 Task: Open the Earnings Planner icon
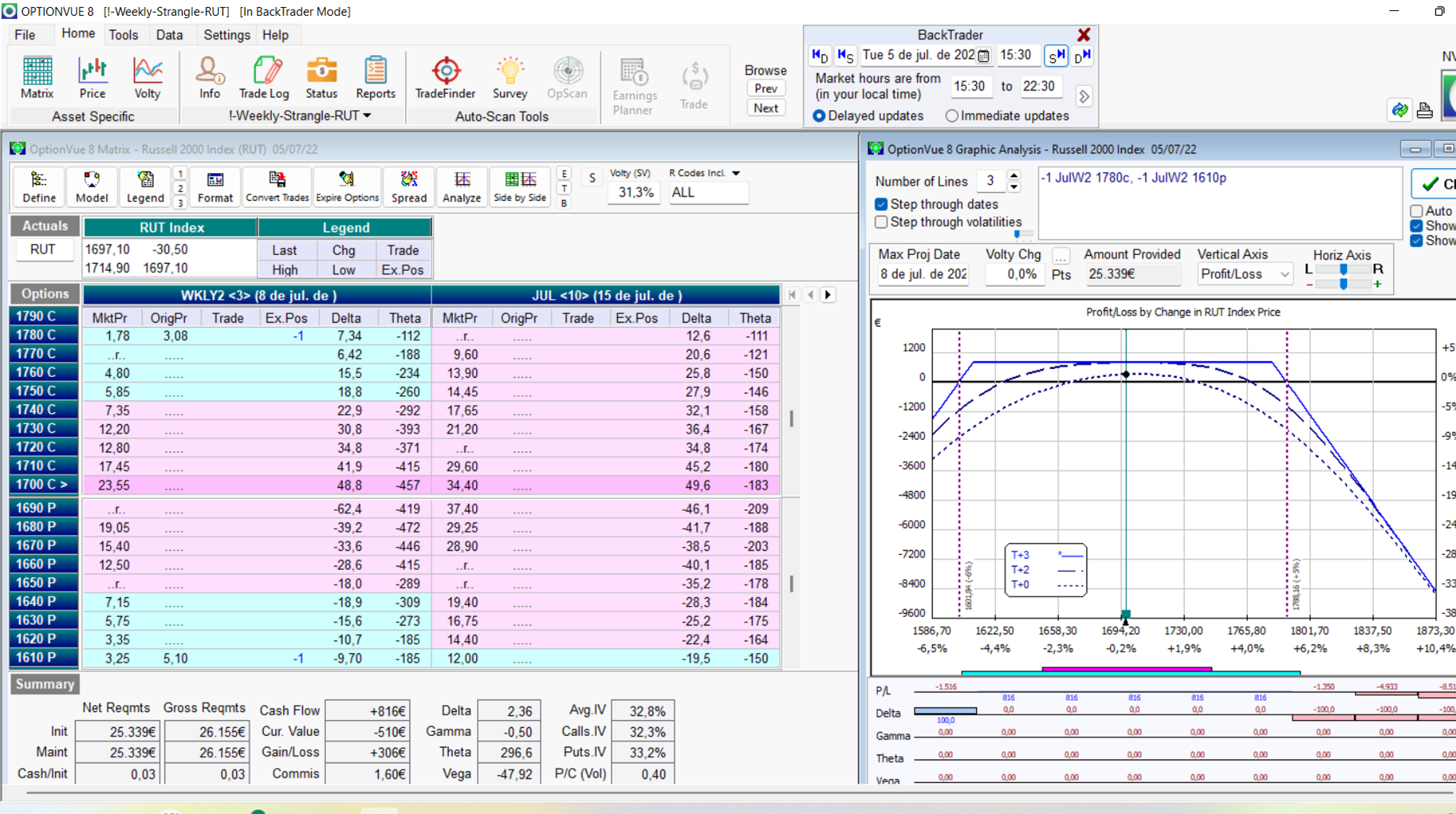point(634,86)
